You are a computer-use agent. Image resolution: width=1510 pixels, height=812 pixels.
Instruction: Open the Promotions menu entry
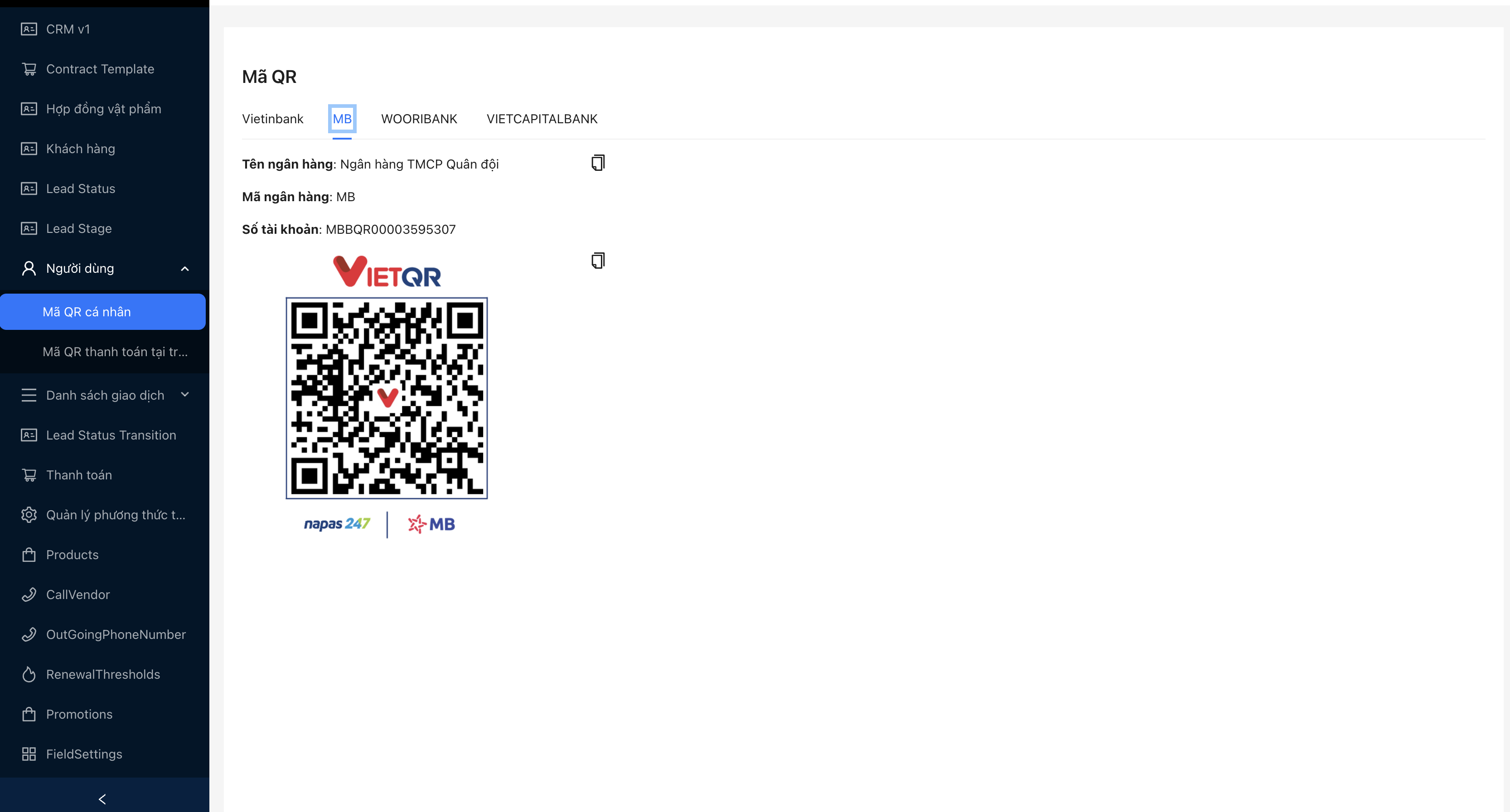(x=79, y=714)
